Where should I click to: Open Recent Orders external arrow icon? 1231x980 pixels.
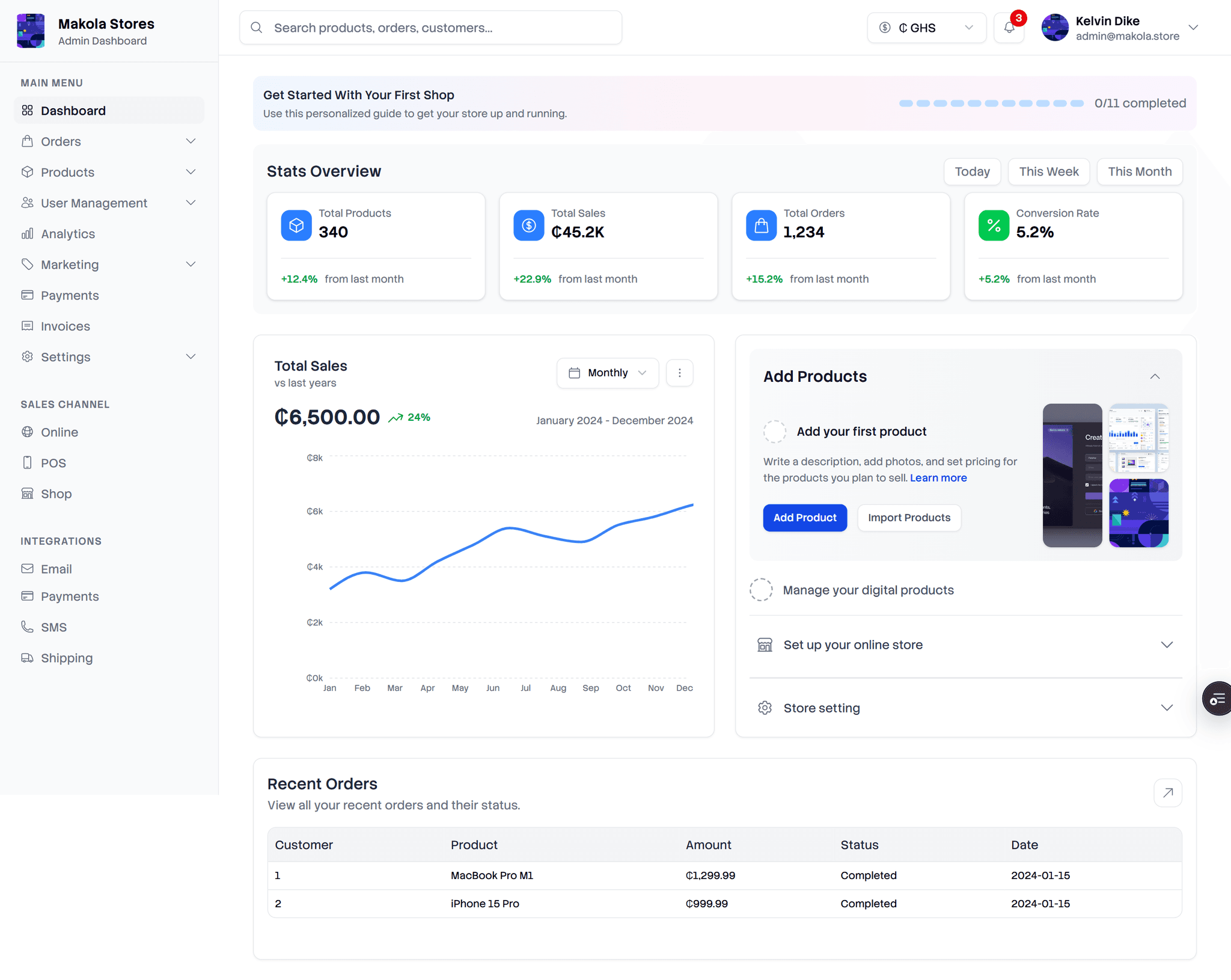1168,792
